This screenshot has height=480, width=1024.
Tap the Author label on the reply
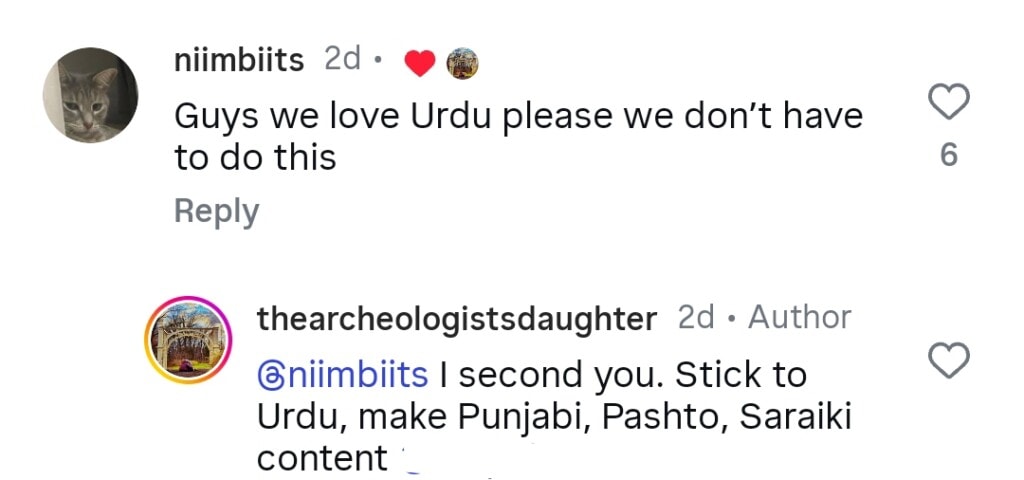point(800,318)
